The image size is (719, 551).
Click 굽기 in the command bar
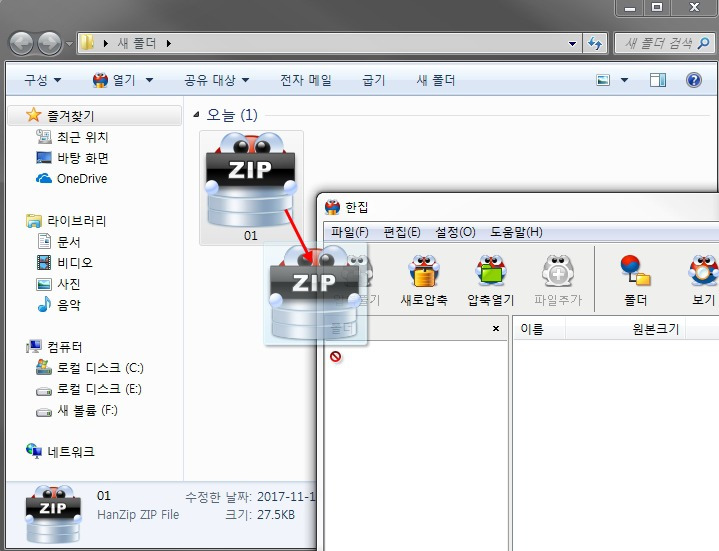pos(374,80)
